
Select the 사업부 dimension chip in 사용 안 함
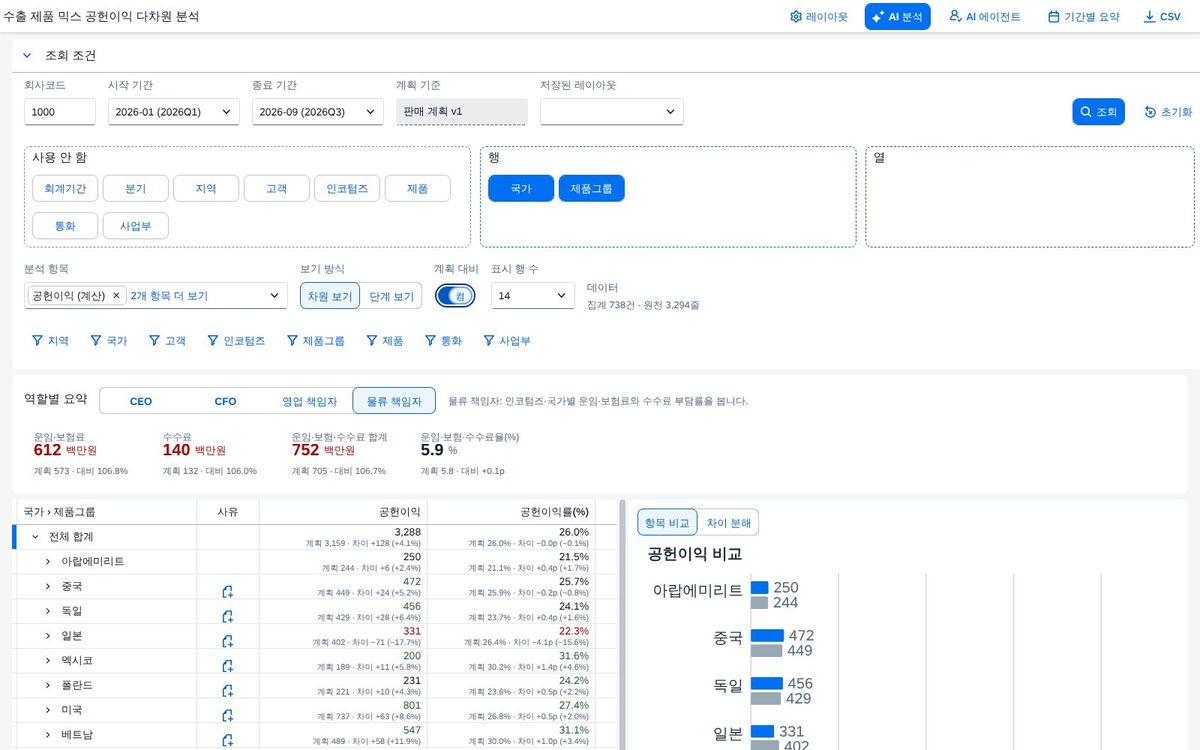[136, 226]
